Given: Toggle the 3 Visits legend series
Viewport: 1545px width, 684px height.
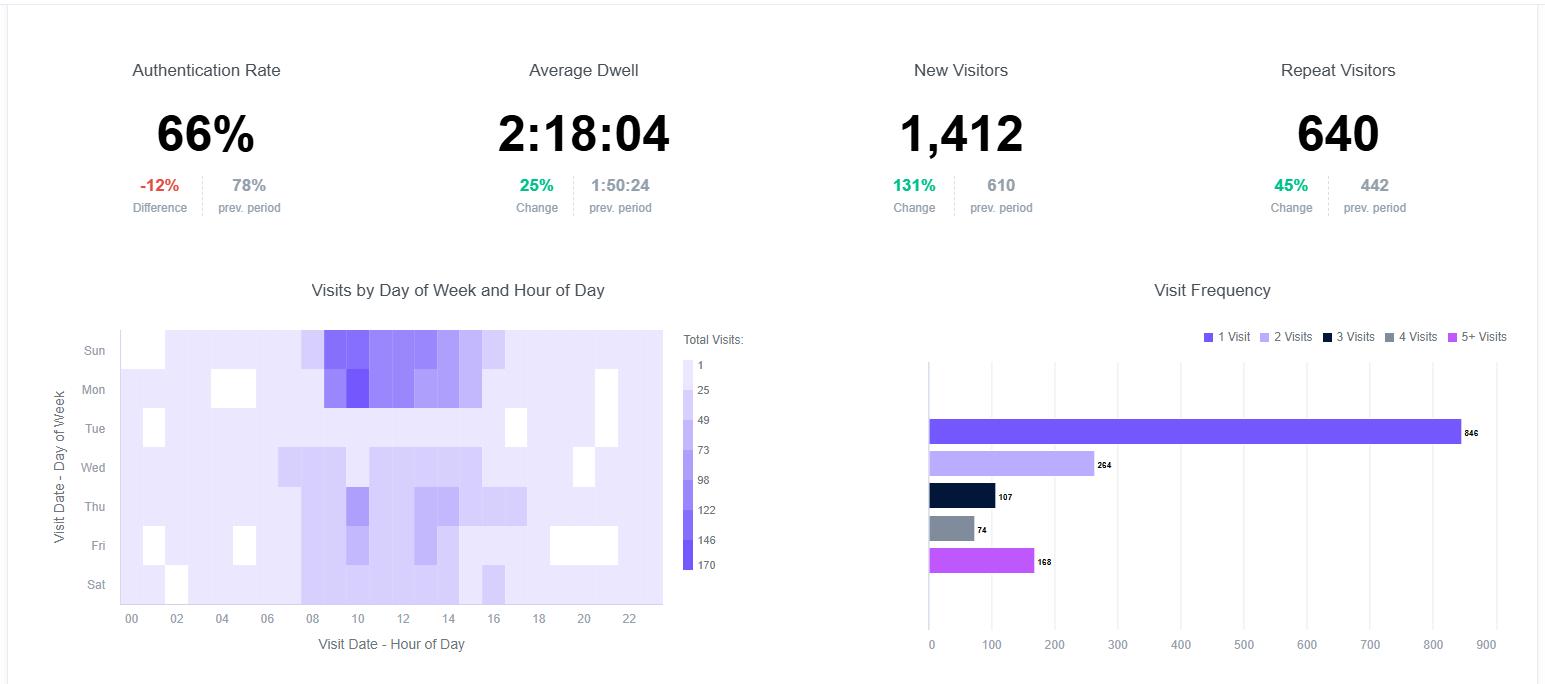Looking at the screenshot, I should click(1349, 337).
